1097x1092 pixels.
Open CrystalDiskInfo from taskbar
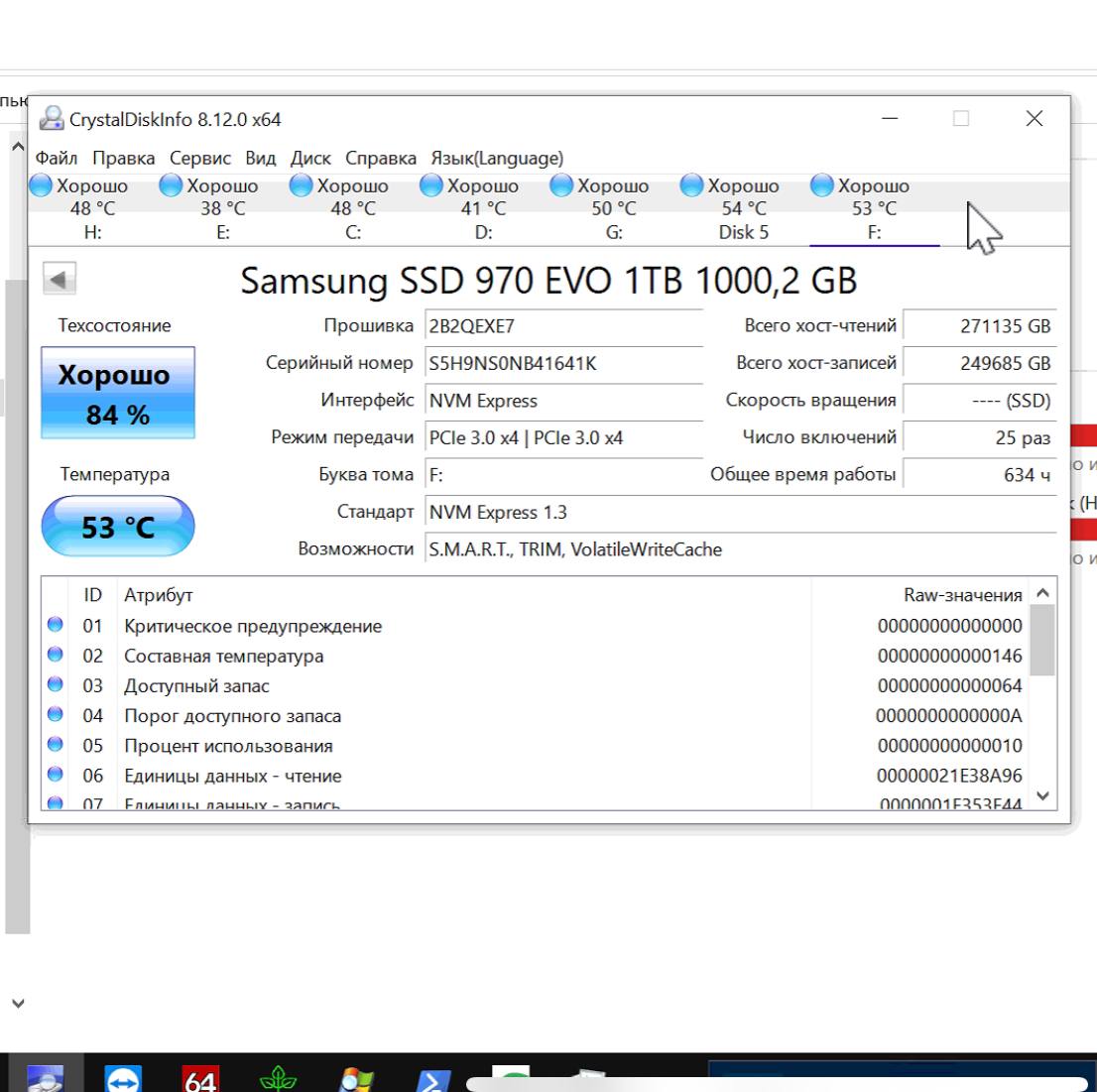[x=46, y=1078]
